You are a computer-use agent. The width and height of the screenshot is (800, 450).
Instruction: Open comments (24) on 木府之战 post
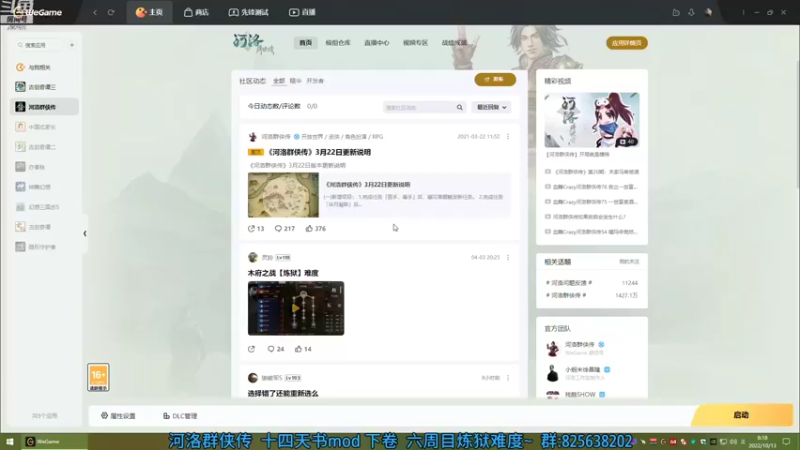[x=276, y=349]
